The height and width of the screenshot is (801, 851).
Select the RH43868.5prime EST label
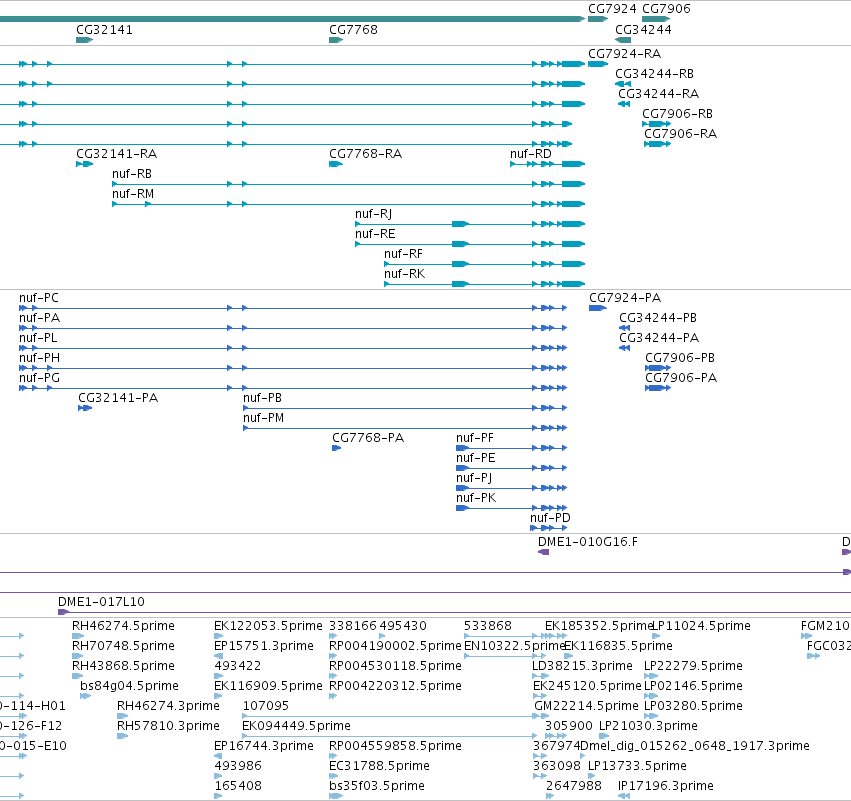coord(123,666)
